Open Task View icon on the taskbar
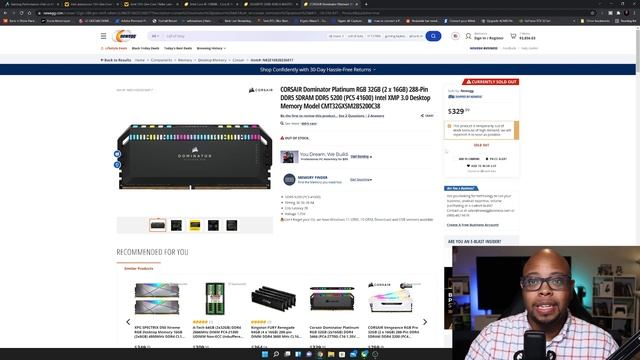The width and height of the screenshot is (640, 360). [287, 354]
